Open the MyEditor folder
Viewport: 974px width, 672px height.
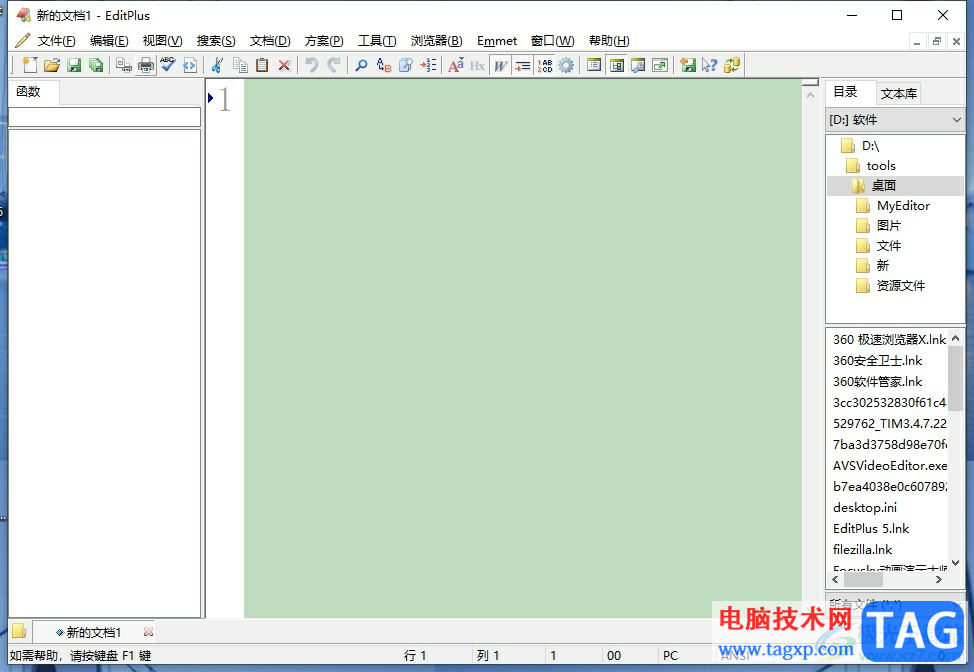point(903,206)
